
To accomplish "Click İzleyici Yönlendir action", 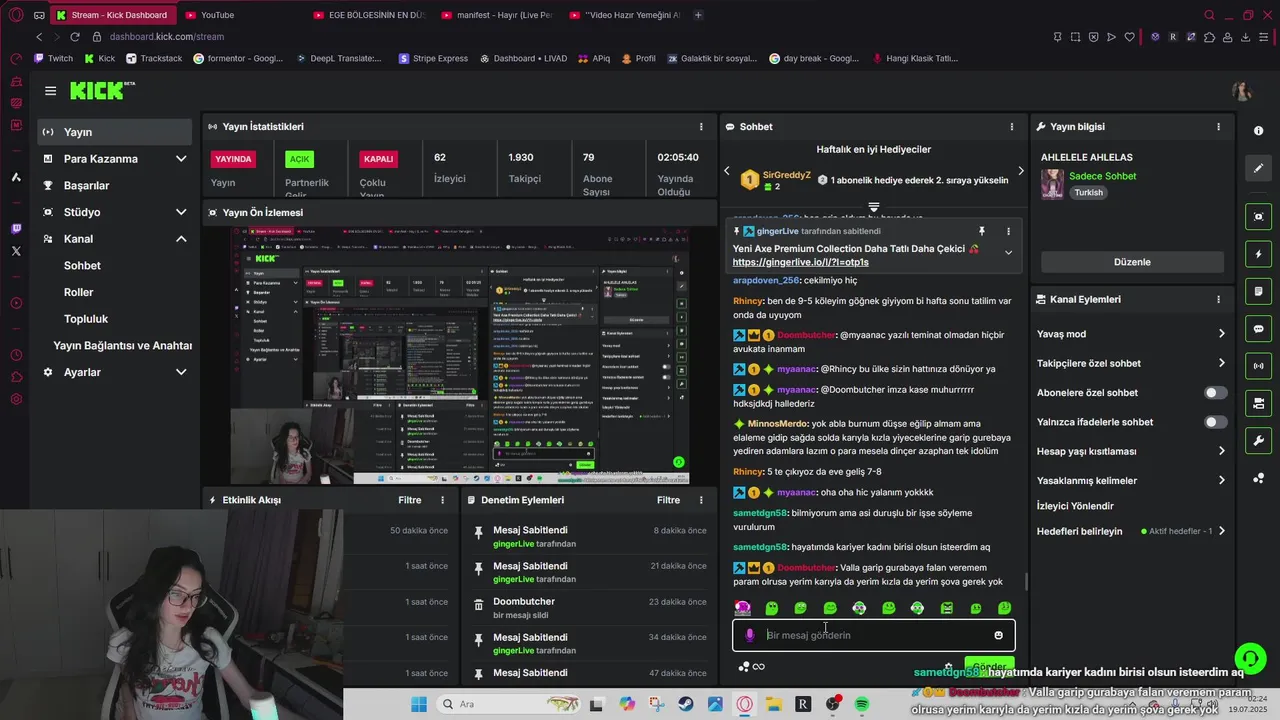I will [x=1075, y=506].
